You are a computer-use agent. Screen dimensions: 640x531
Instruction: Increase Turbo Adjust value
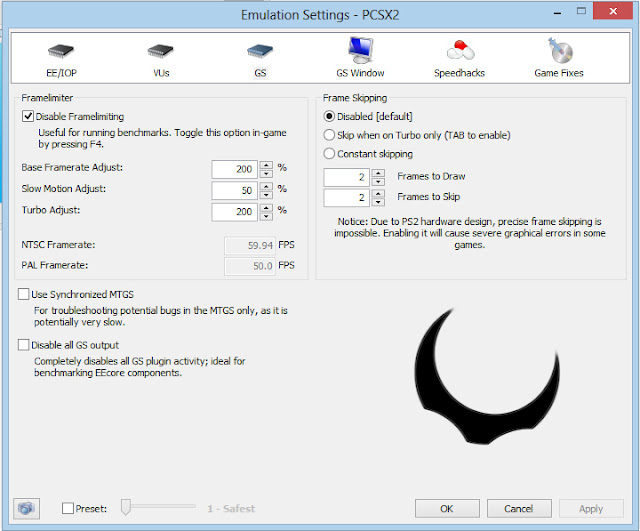(x=266, y=207)
